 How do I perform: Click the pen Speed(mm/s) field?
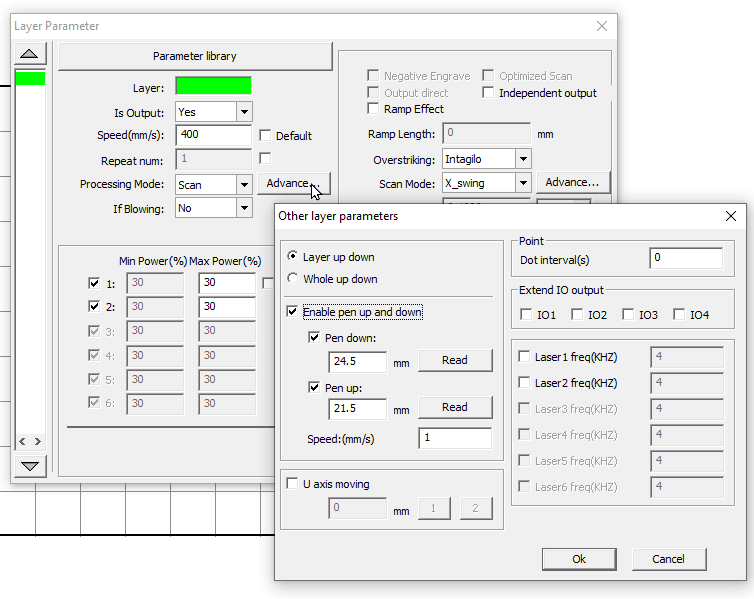(x=455, y=438)
